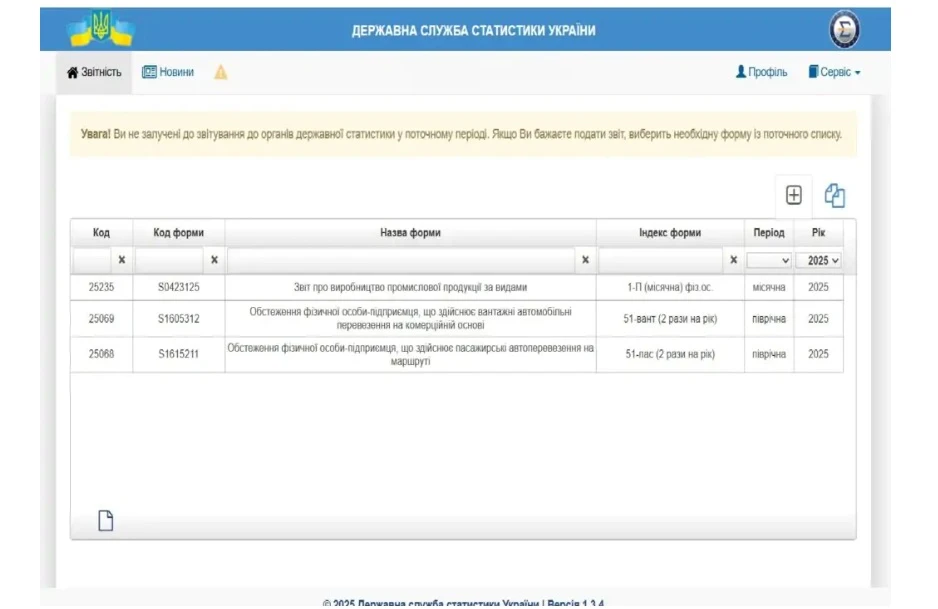This screenshot has width=938, height=609.
Task: Click the пасажирські автоперевезення form name
Action: pos(410,354)
